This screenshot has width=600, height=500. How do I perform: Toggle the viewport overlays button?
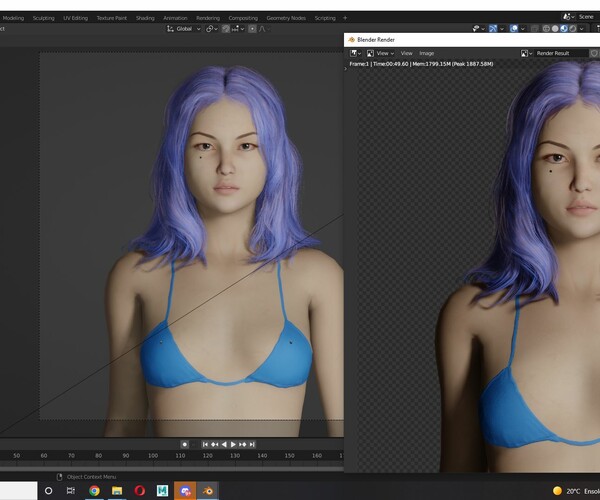coord(514,29)
